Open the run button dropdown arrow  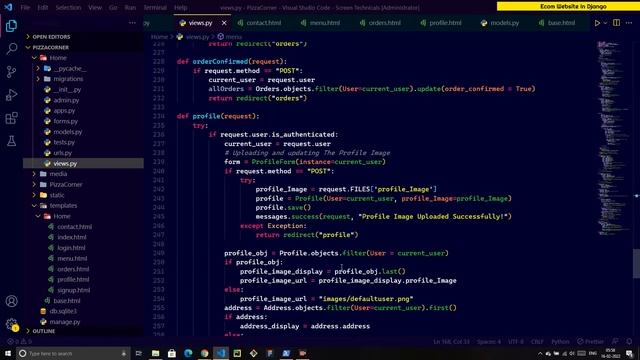[605, 23]
